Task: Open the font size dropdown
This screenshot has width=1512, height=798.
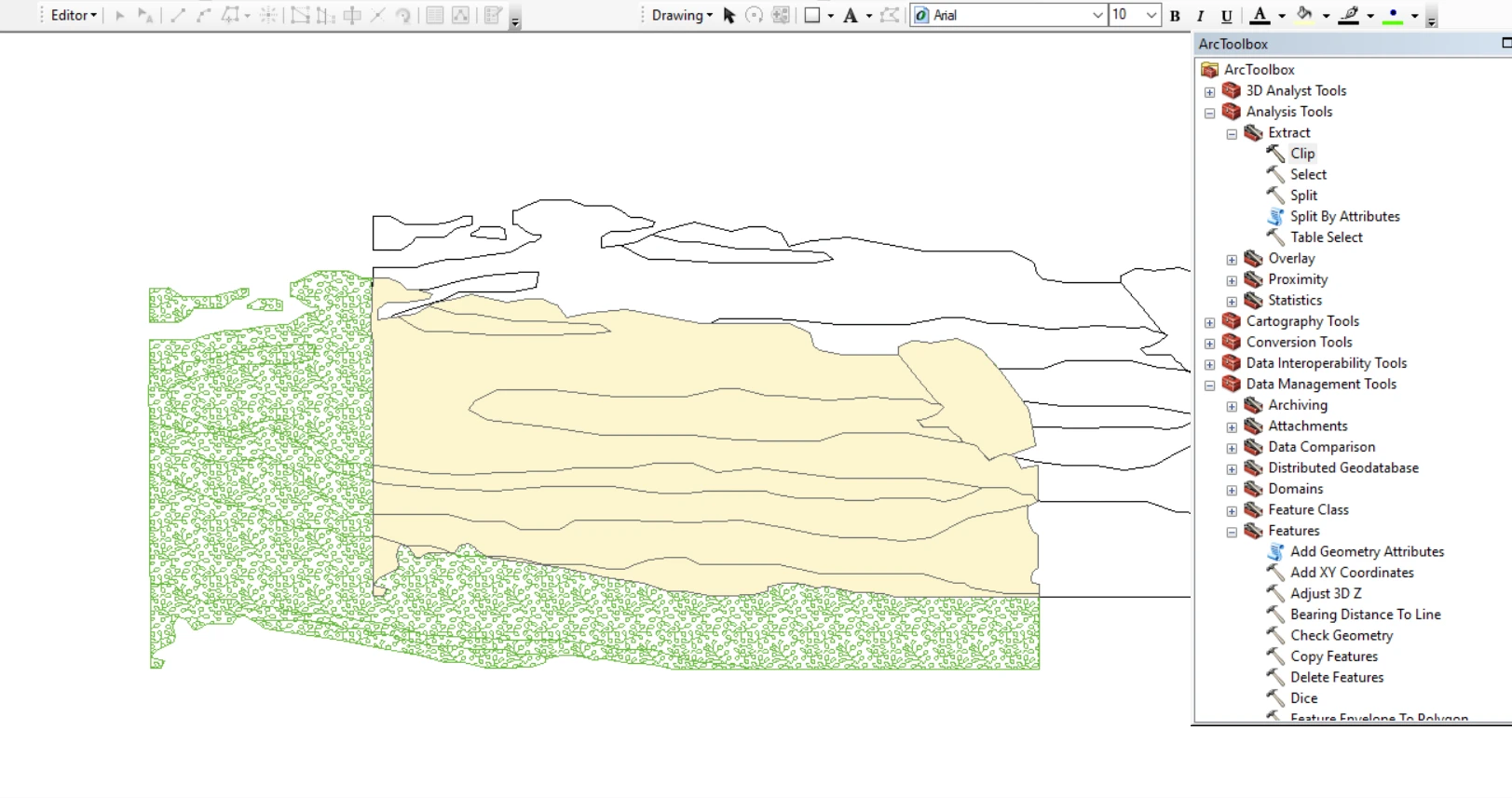Action: point(1151,15)
